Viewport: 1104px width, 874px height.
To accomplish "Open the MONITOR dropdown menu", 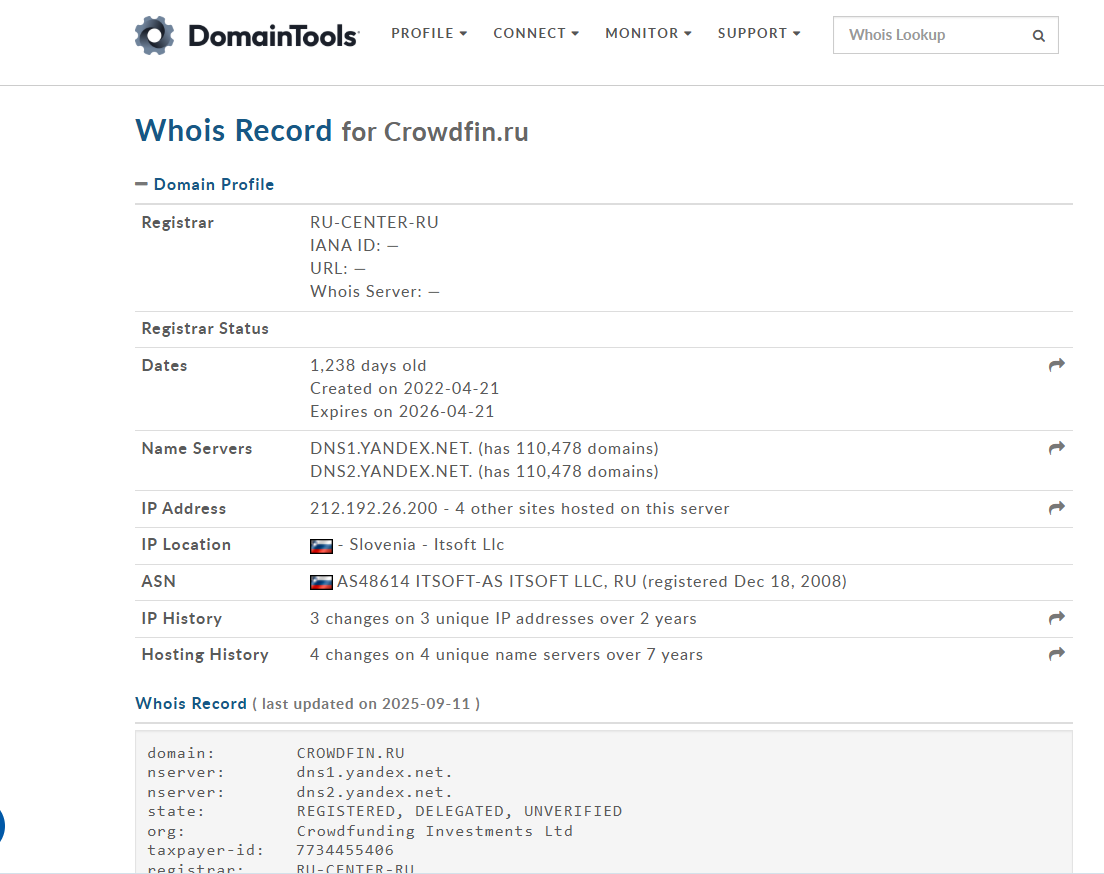I will (648, 33).
